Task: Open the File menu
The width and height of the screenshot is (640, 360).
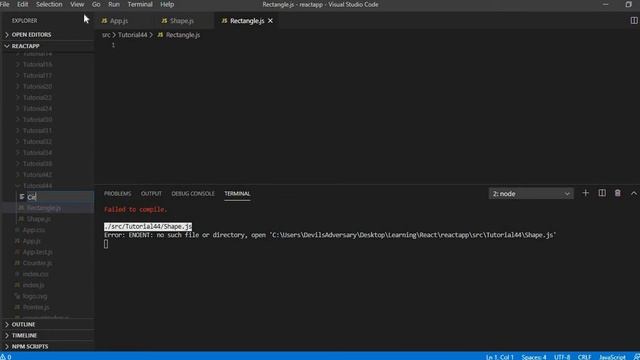Action: point(4,4)
